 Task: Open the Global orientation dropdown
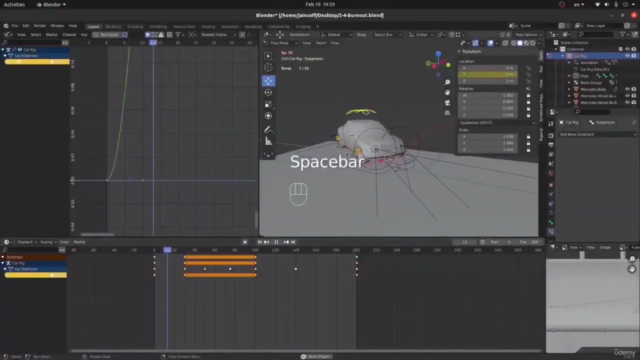[x=420, y=35]
